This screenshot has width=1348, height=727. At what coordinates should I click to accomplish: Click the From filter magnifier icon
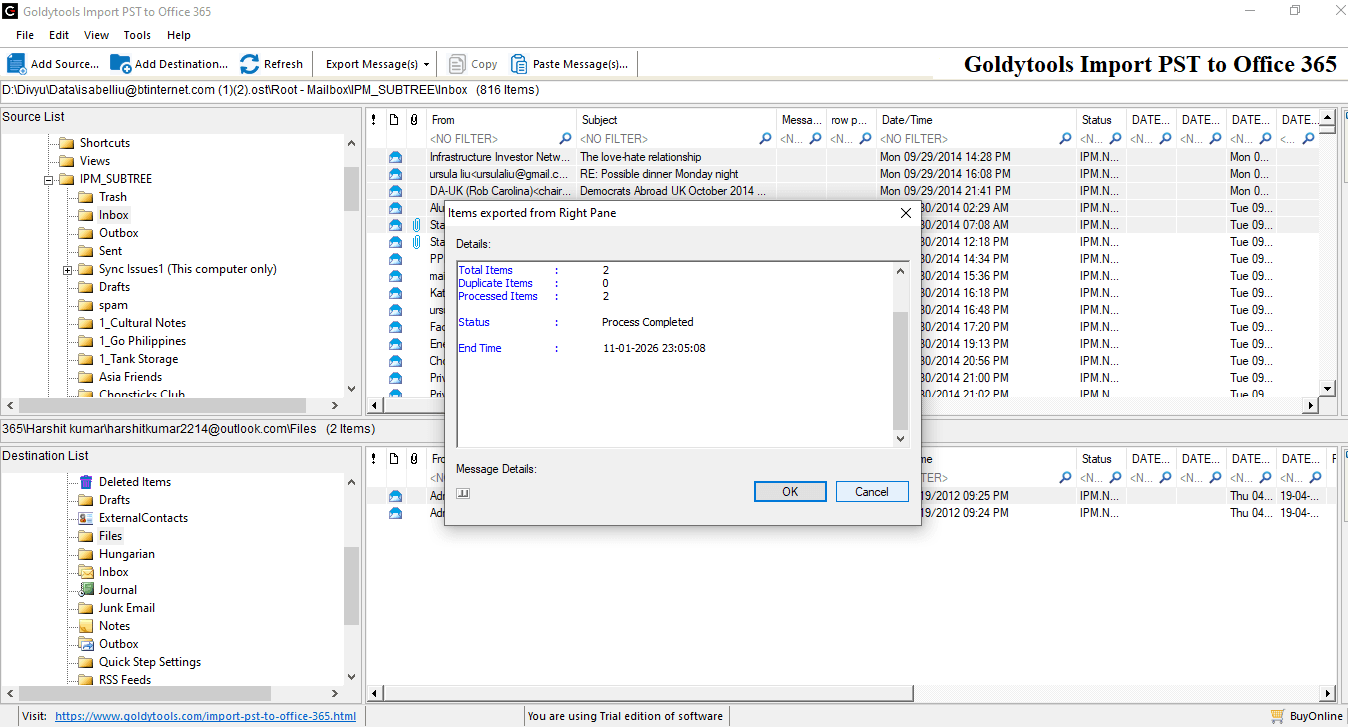(x=565, y=138)
